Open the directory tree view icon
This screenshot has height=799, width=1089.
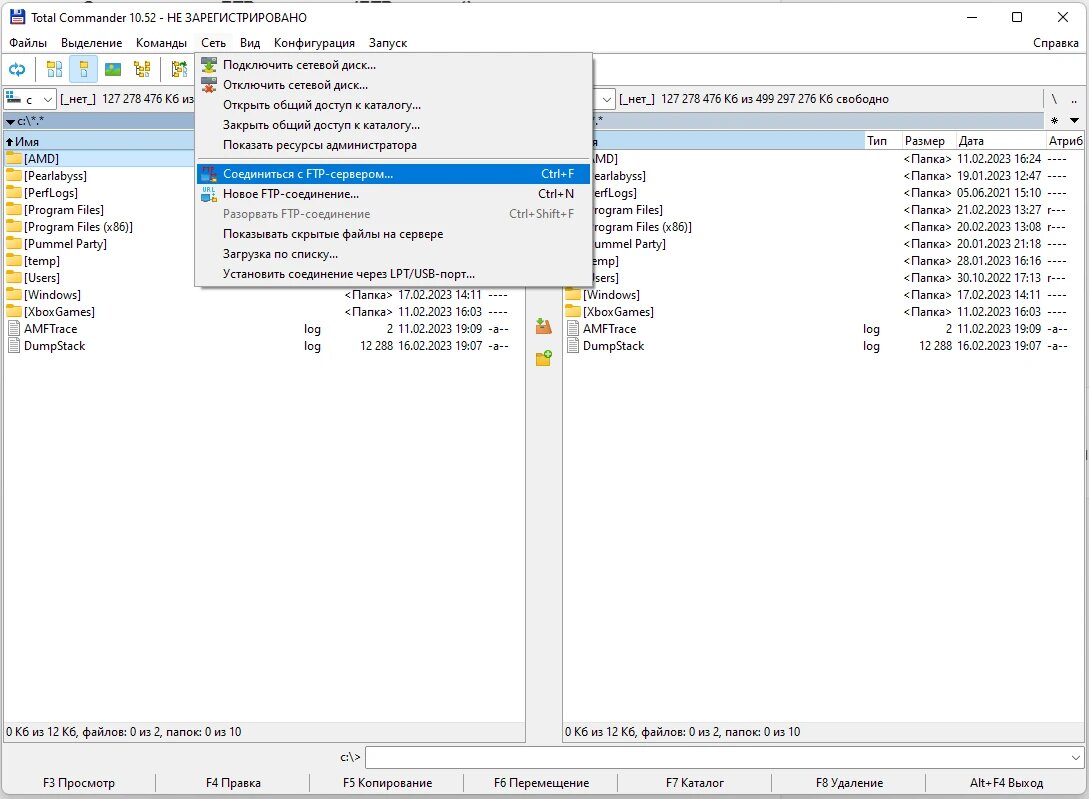(142, 69)
